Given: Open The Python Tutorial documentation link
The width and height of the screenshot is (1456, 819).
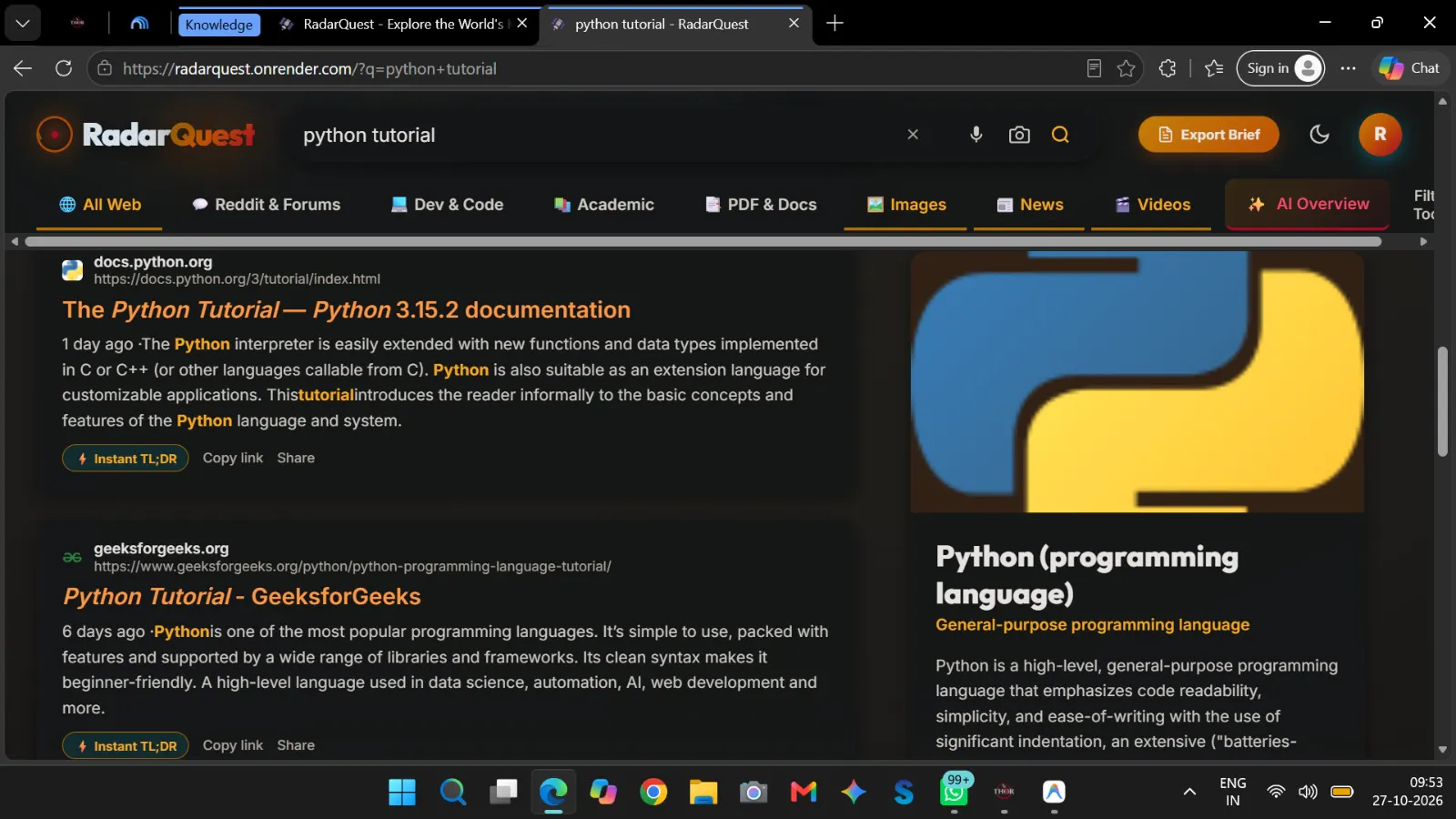Looking at the screenshot, I should coord(346,309).
